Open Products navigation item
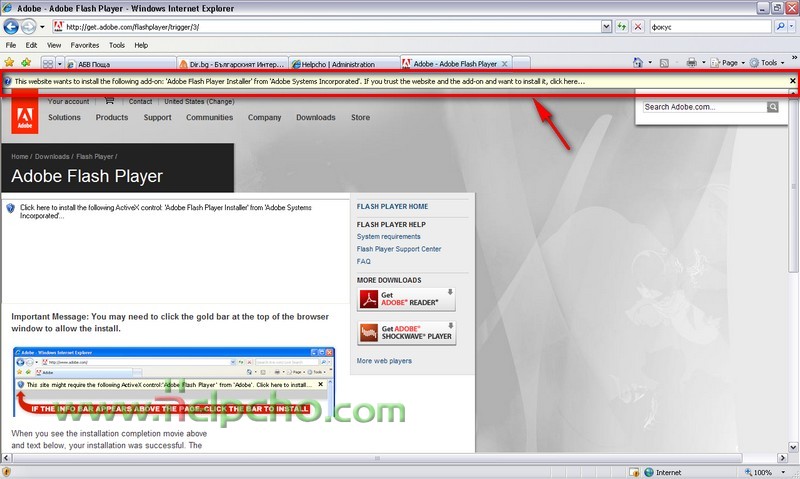Viewport: 800px width, 479px height. [112, 117]
